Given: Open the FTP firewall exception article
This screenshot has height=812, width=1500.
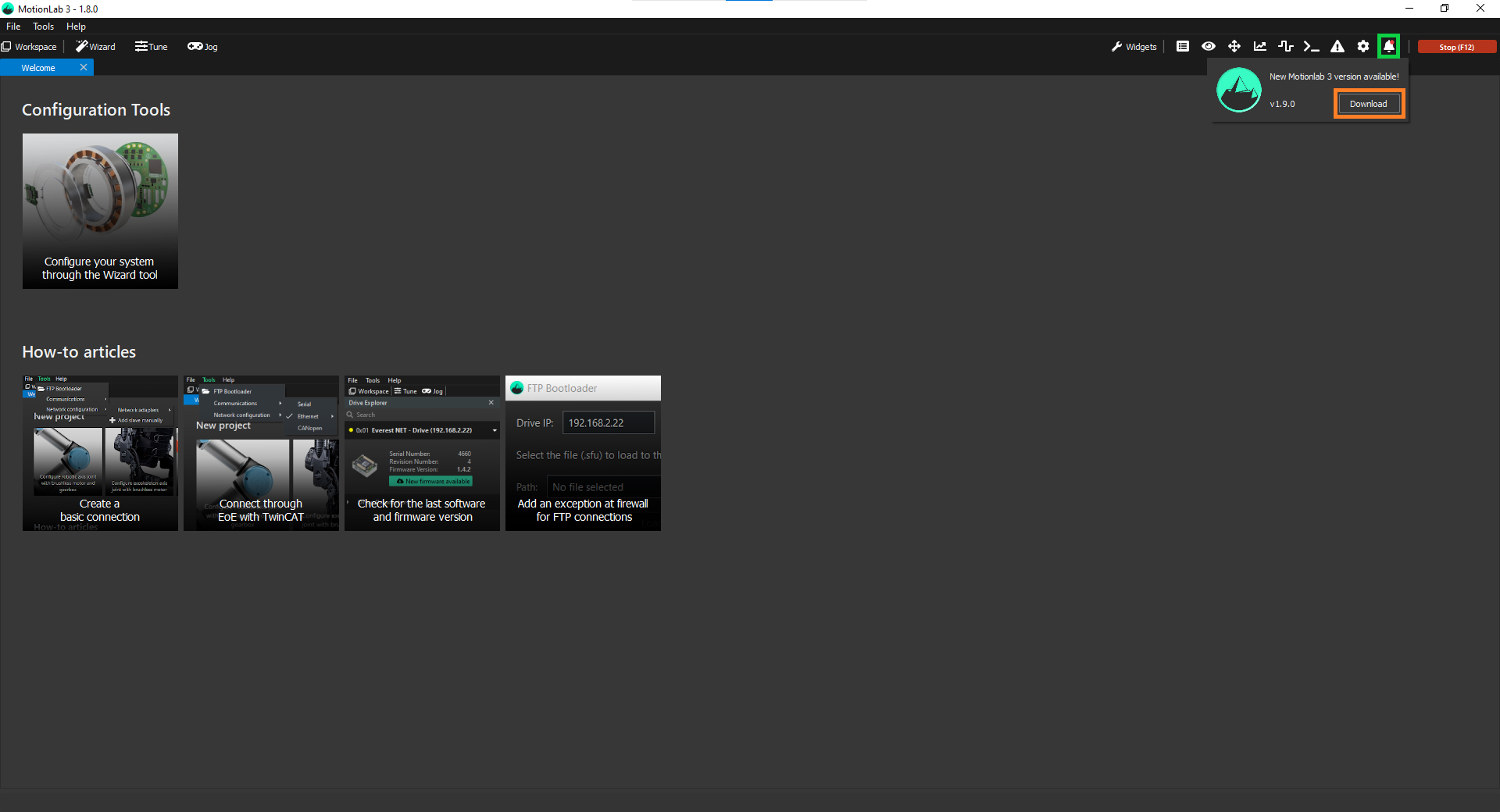Looking at the screenshot, I should [x=583, y=453].
